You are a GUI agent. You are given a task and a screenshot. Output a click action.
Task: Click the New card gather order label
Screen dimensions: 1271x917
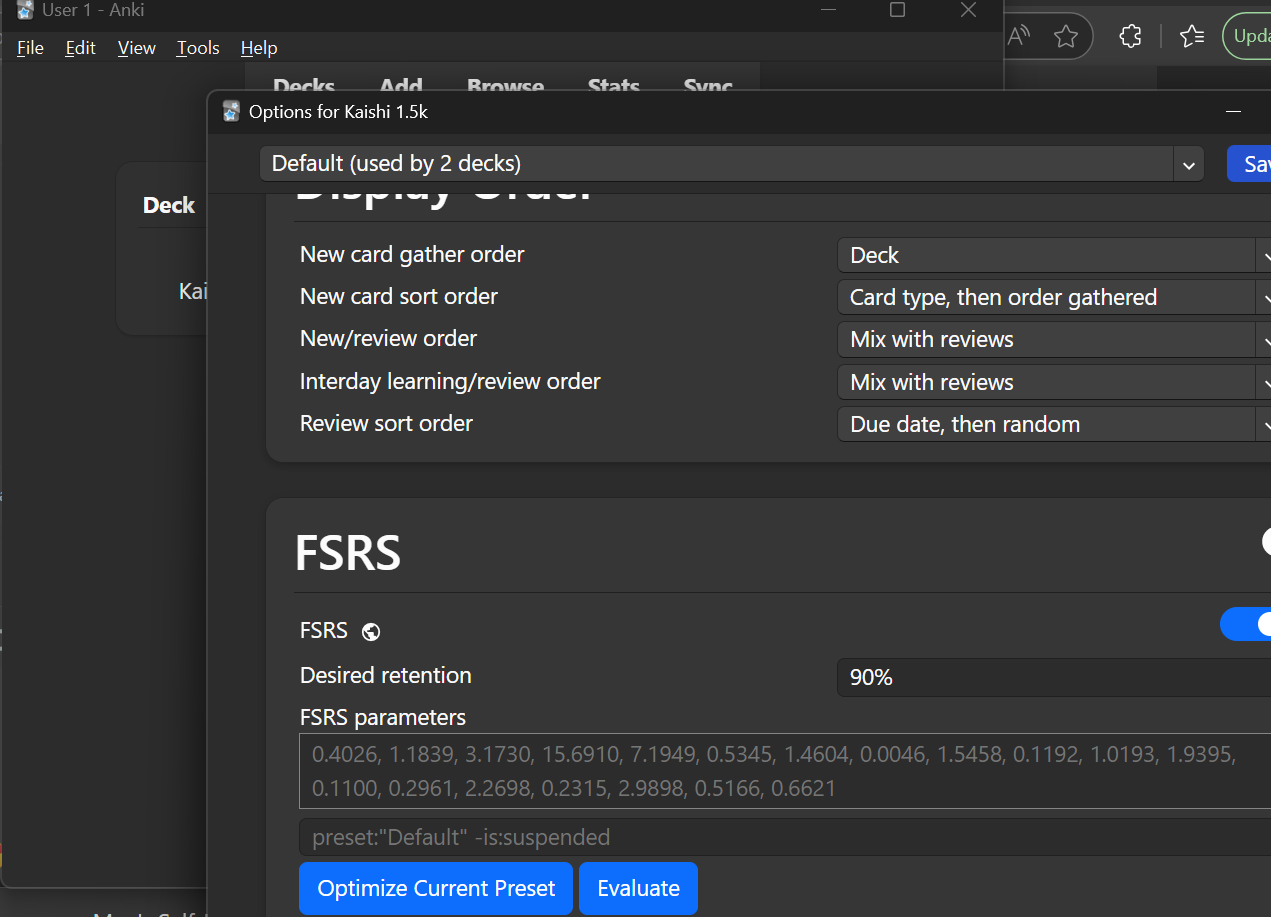412,254
